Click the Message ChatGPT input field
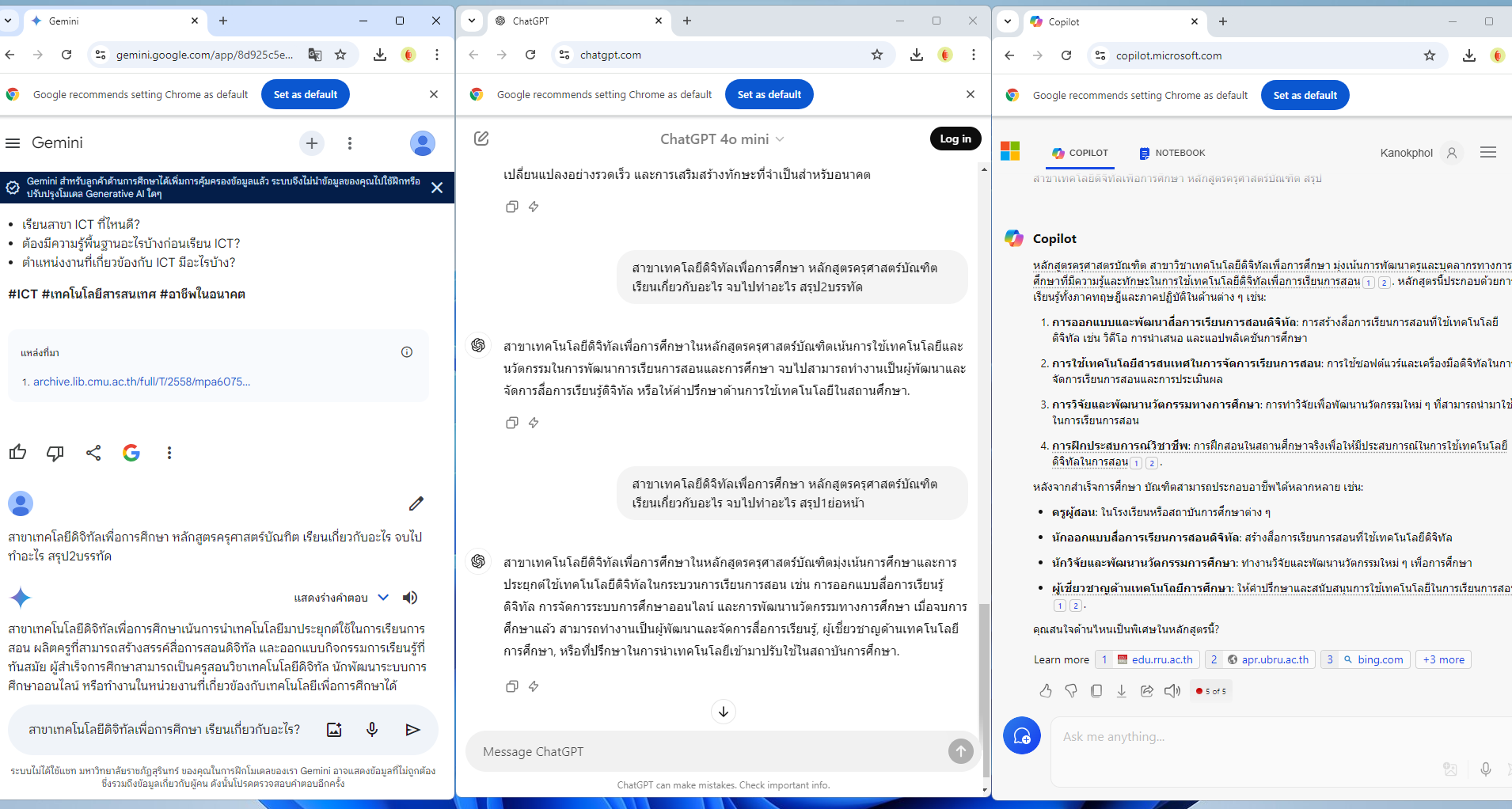The image size is (1512, 809). coord(705,751)
